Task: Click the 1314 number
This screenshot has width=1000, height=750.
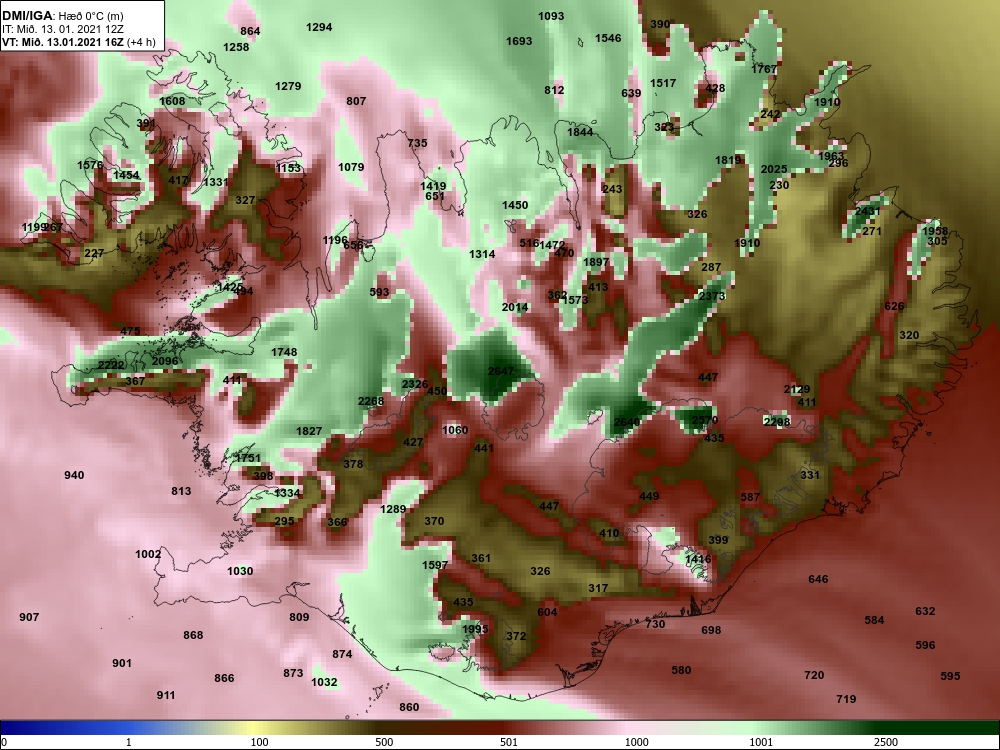Action: 482,254
